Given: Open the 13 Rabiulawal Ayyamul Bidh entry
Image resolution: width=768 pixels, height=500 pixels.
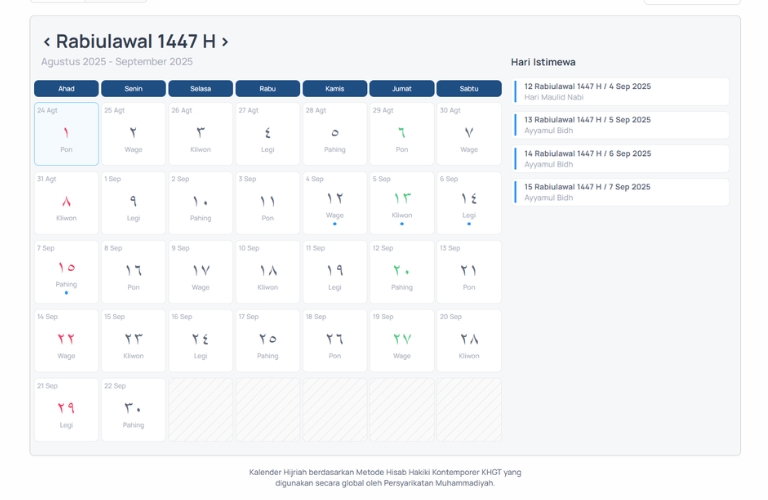Looking at the screenshot, I should point(621,125).
